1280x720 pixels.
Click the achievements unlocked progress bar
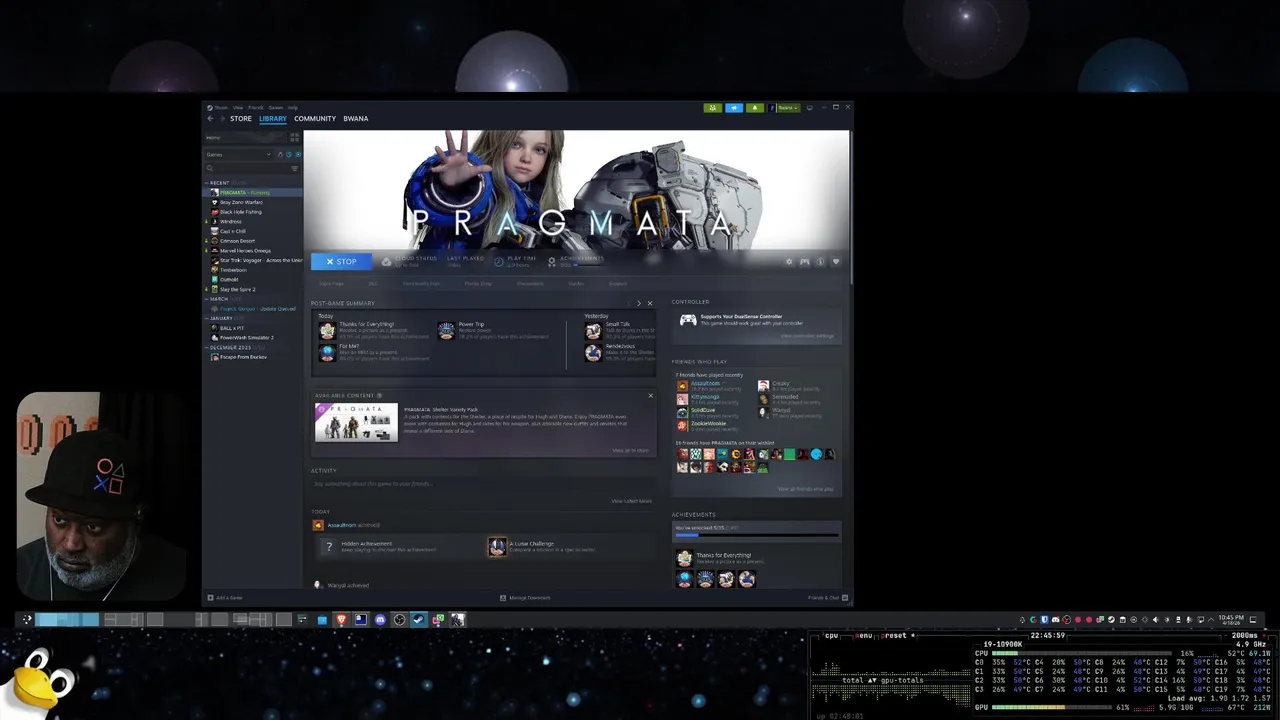click(x=756, y=535)
